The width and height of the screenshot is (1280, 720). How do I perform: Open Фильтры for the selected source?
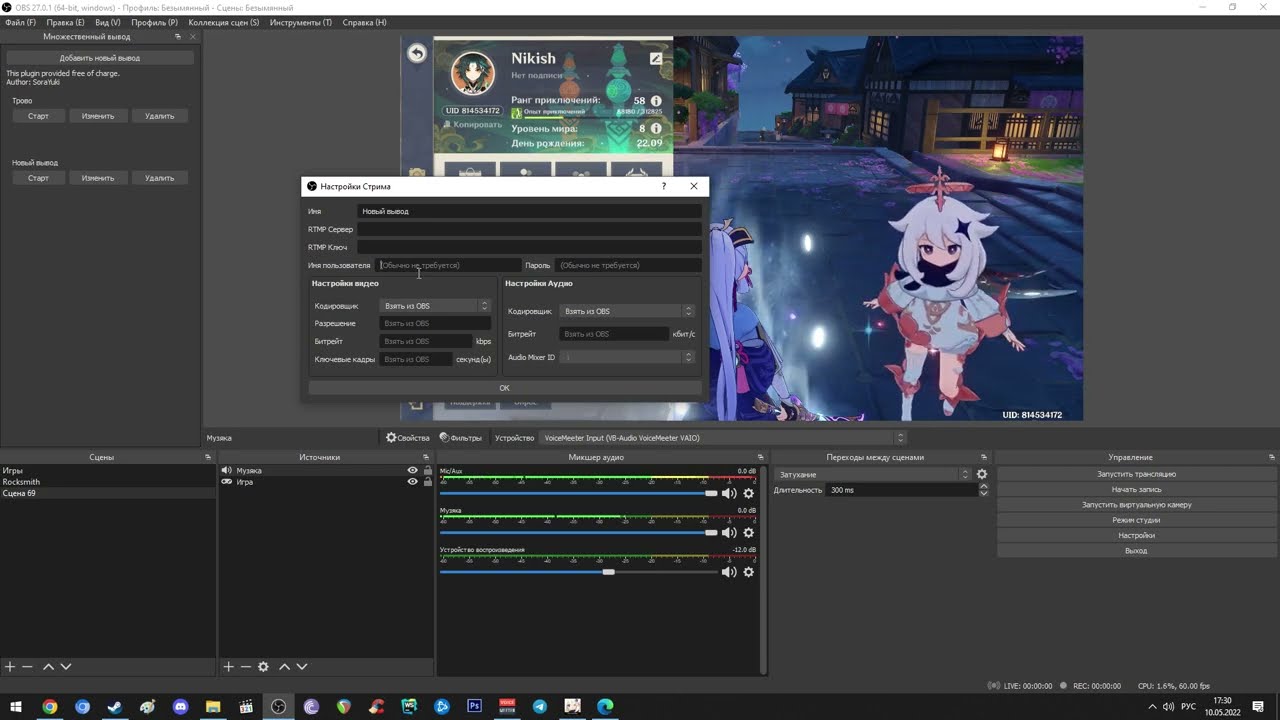461,438
